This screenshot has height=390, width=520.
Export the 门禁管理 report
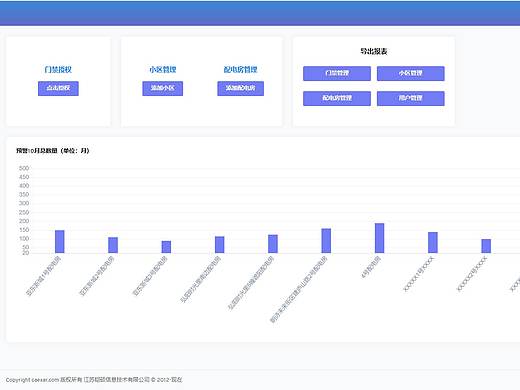click(337, 73)
